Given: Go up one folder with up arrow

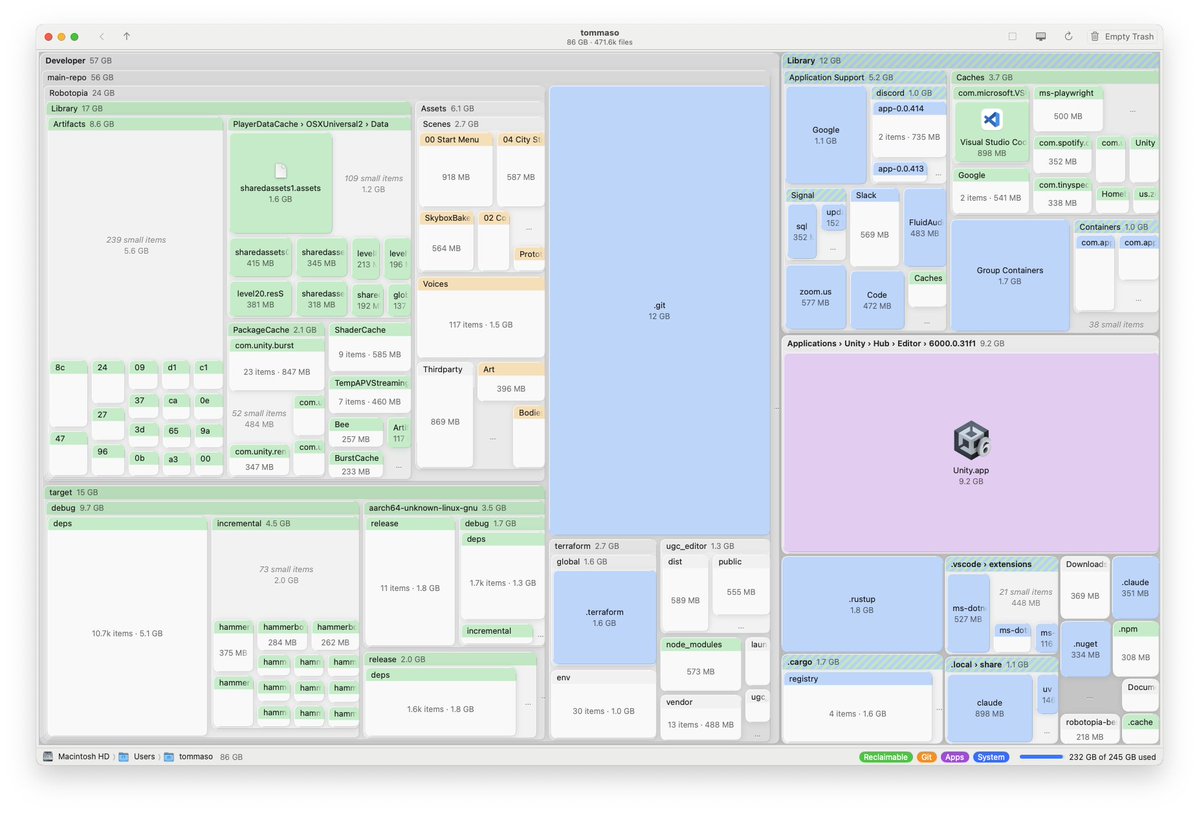Looking at the screenshot, I should [x=127, y=36].
